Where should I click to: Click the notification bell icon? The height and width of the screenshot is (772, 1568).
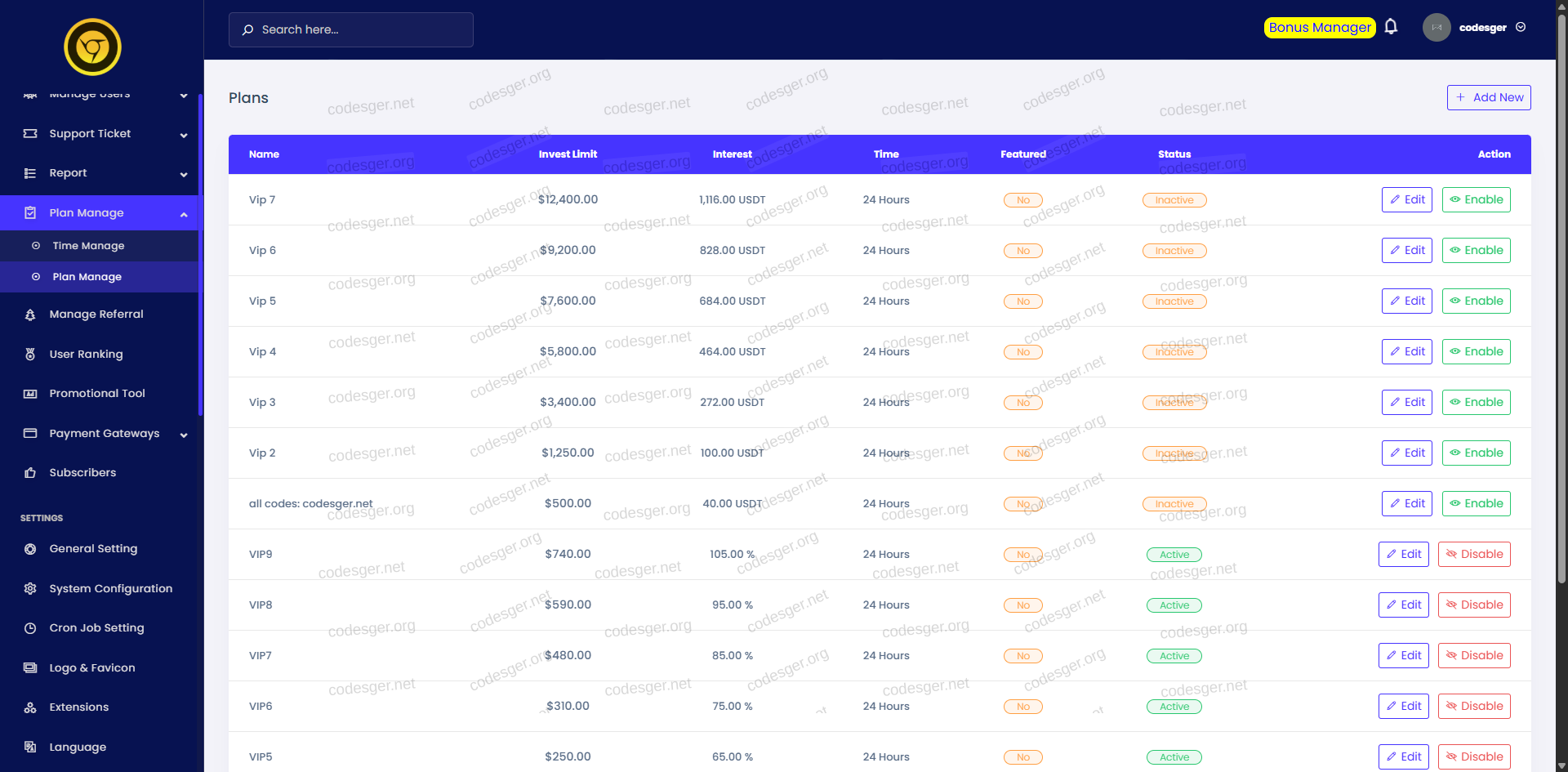click(x=1391, y=27)
